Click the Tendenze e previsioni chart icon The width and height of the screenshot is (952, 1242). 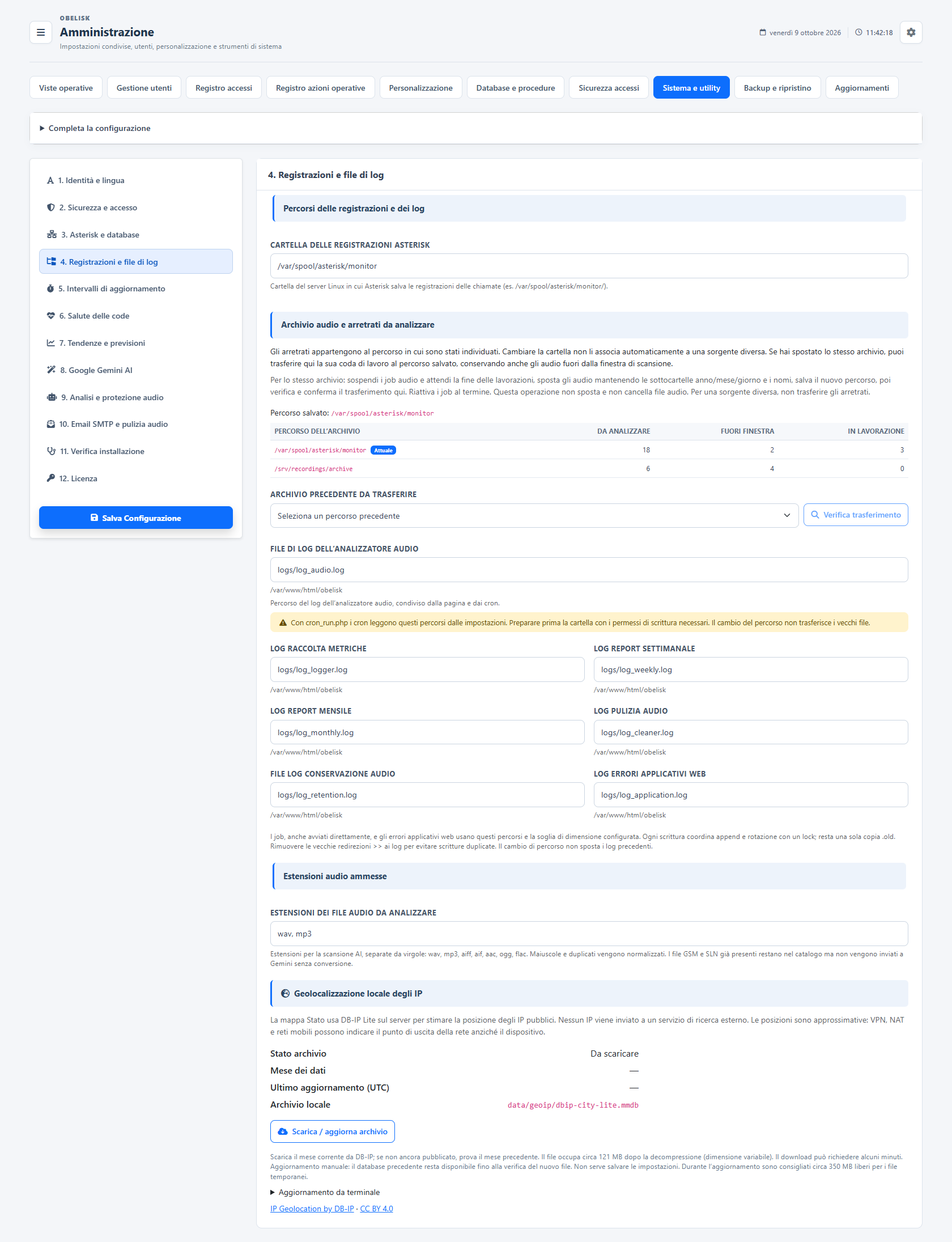click(x=51, y=343)
